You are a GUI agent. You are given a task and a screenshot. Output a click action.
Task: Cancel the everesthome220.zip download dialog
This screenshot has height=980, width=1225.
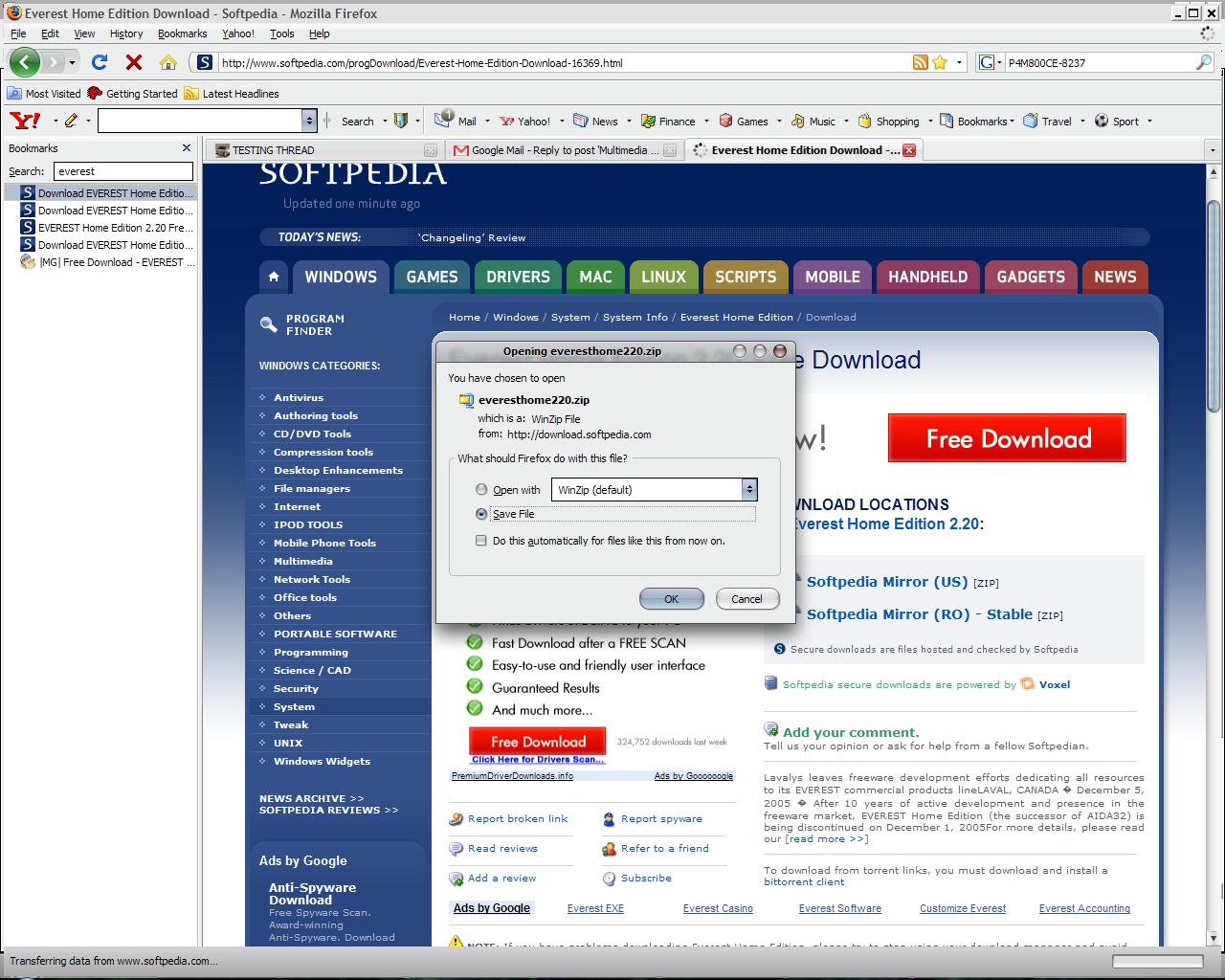tap(746, 599)
